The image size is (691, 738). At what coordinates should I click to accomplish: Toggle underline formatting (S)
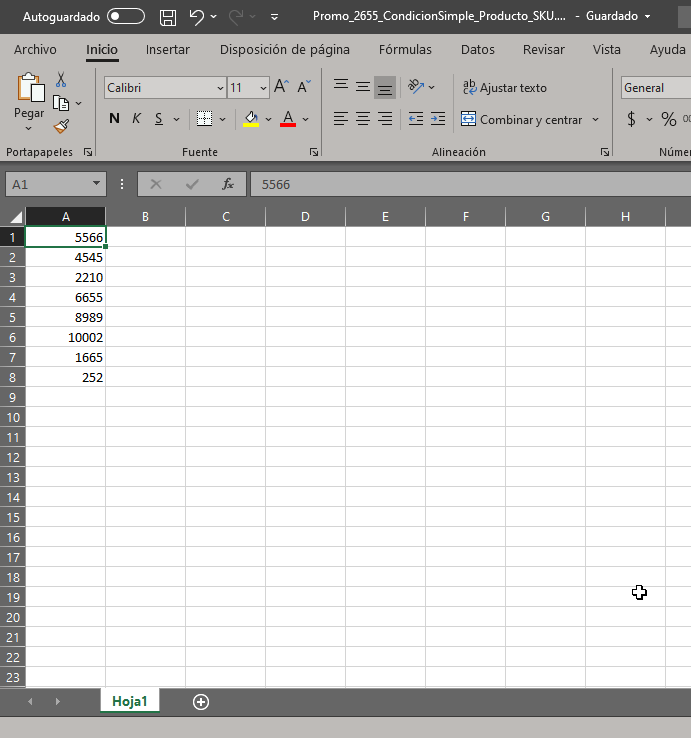(x=159, y=119)
